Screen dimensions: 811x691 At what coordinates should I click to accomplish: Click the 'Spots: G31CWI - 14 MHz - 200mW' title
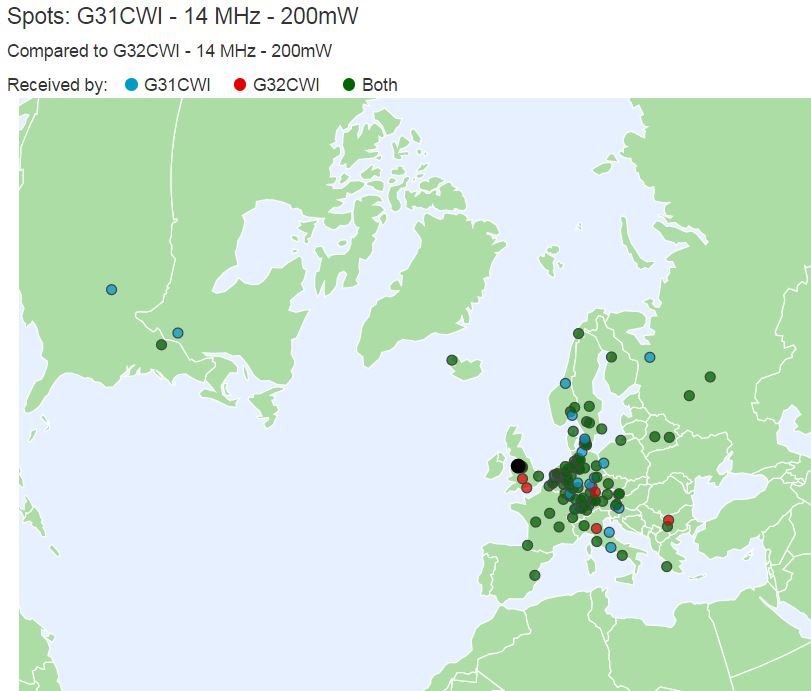pos(183,17)
